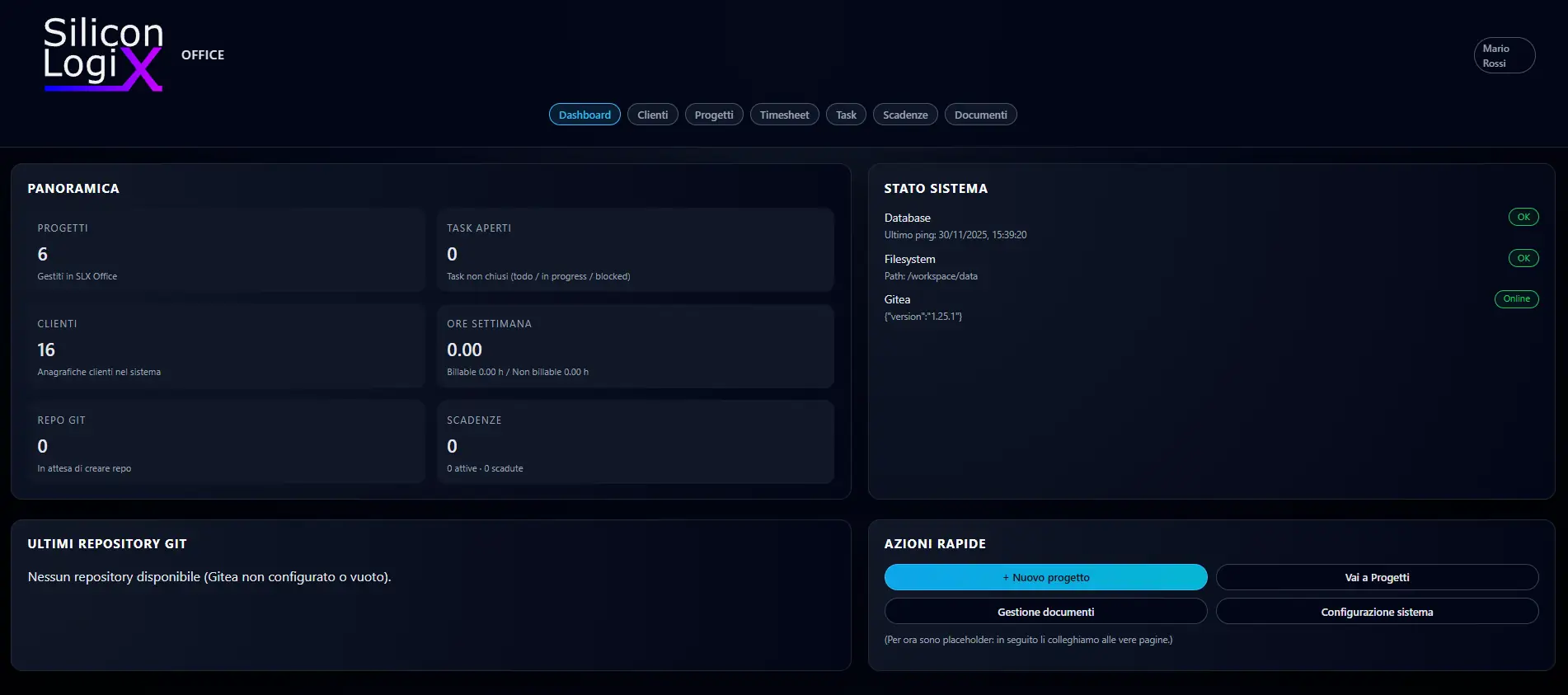Screen dimensions: 1568x695
Task: Select the Timesheet tab
Action: 784,115
